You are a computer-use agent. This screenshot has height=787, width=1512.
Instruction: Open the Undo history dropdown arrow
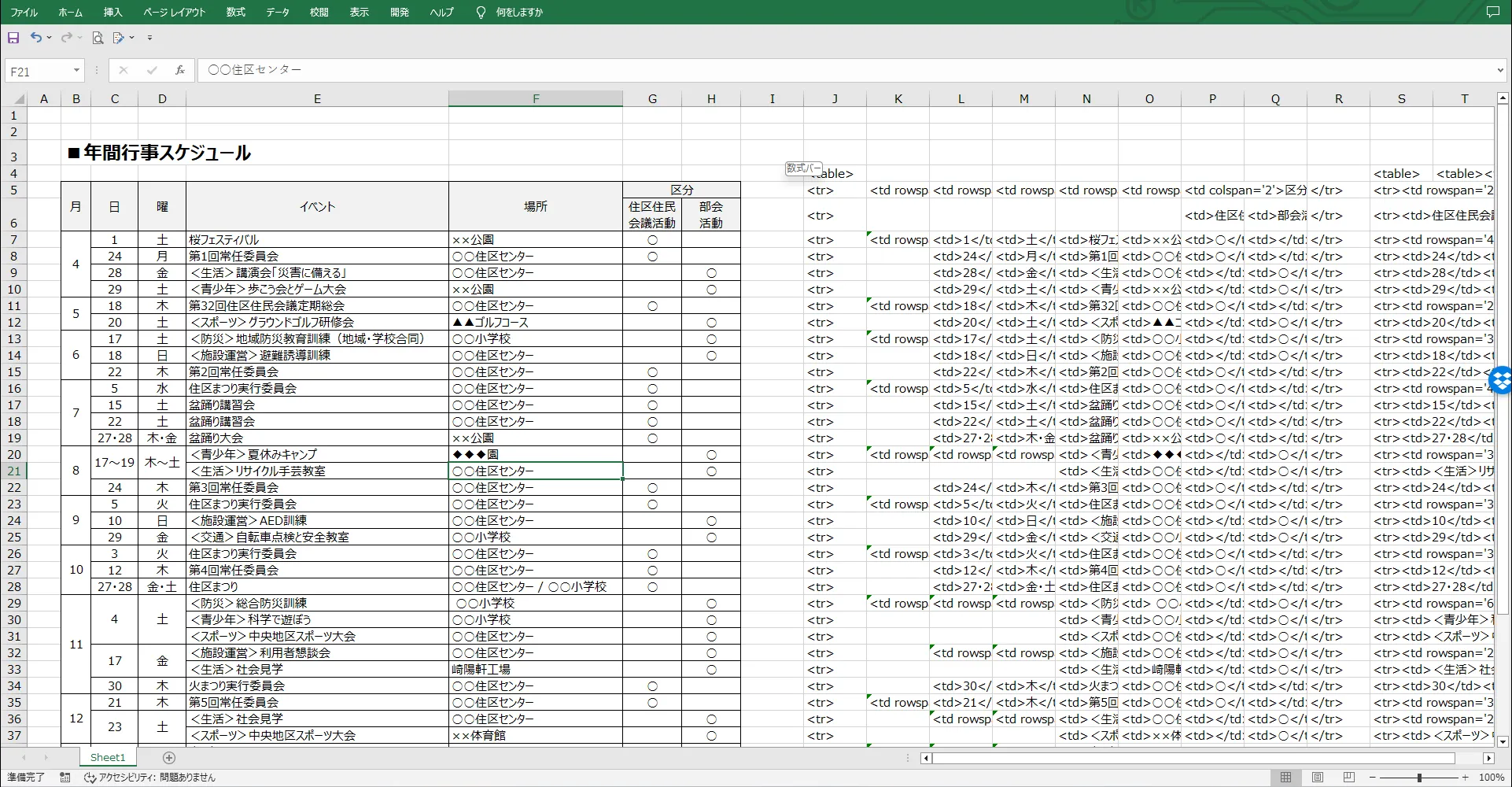(50, 38)
